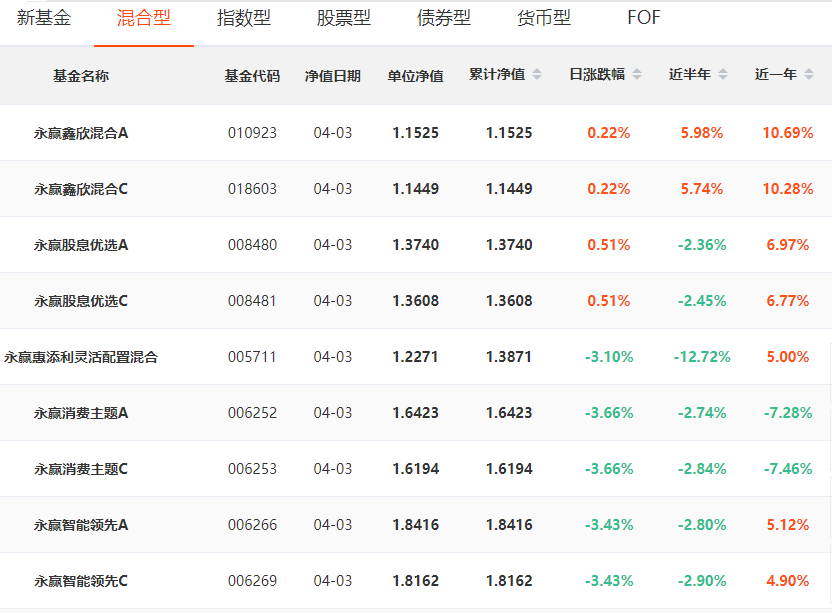Open fund 永赢股息优选C
The image size is (832, 613).
coord(81,301)
